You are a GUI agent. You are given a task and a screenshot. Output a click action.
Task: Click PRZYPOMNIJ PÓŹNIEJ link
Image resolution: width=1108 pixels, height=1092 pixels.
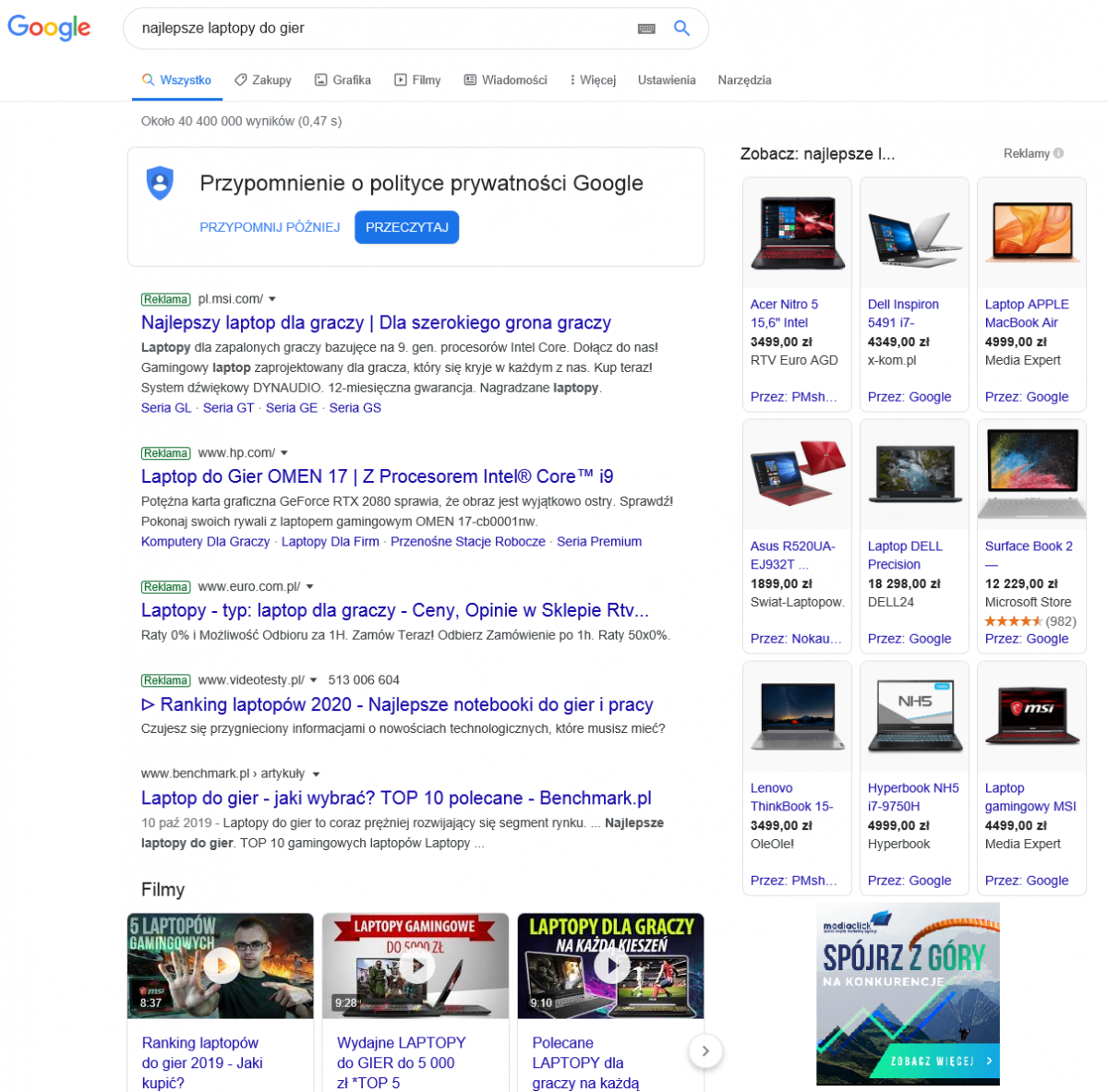270,227
